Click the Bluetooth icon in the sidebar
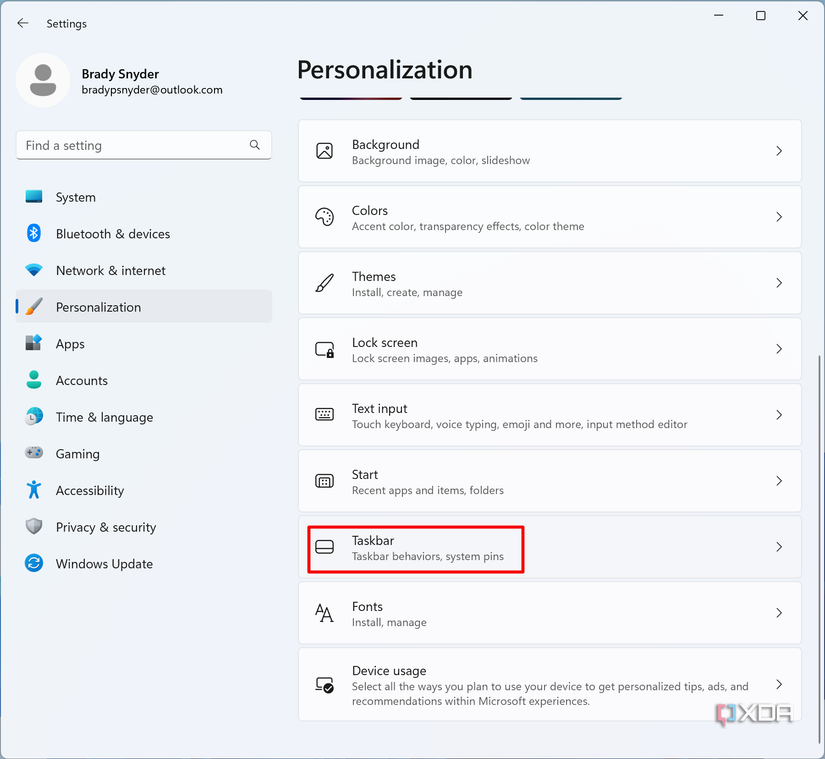Image resolution: width=825 pixels, height=759 pixels. click(x=34, y=233)
